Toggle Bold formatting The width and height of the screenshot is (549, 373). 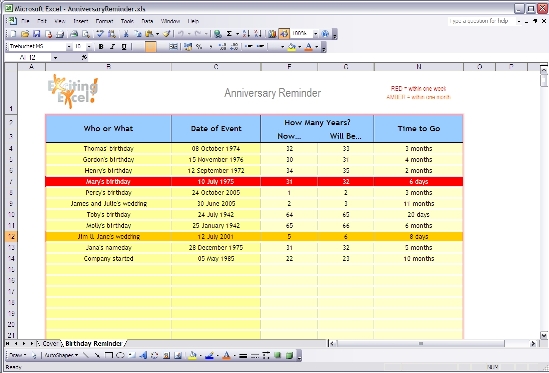click(x=101, y=47)
